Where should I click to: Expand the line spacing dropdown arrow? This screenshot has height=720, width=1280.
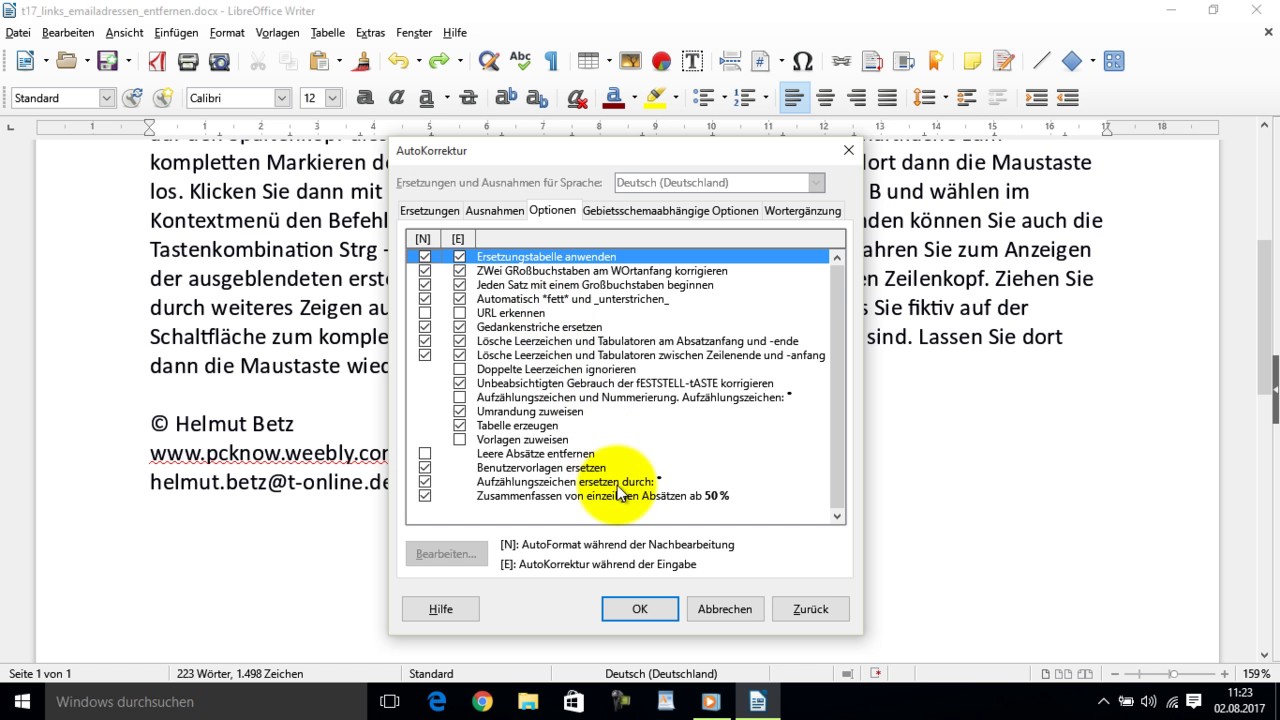944,98
